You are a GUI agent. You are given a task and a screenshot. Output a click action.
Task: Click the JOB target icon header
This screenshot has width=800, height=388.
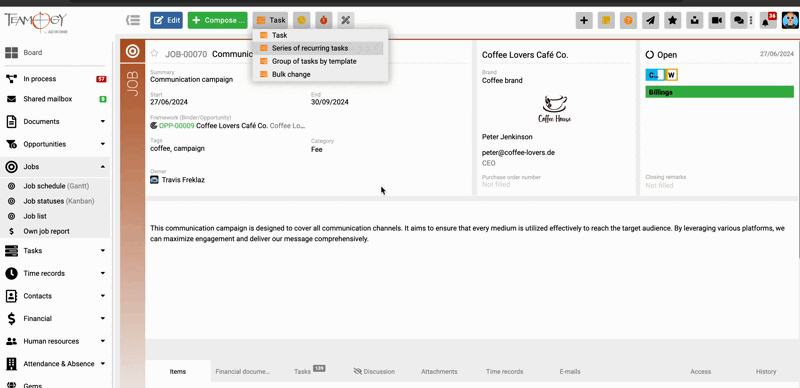click(x=133, y=51)
